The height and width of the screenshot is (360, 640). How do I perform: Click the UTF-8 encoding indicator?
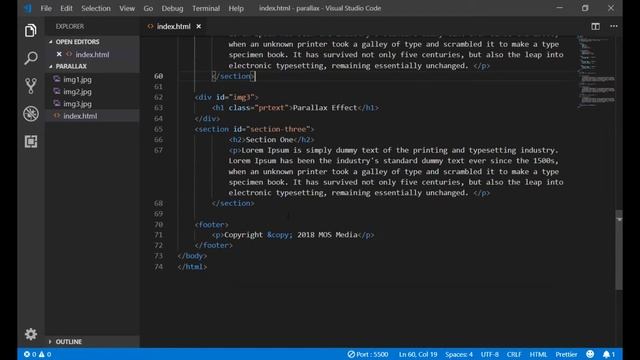(x=489, y=354)
